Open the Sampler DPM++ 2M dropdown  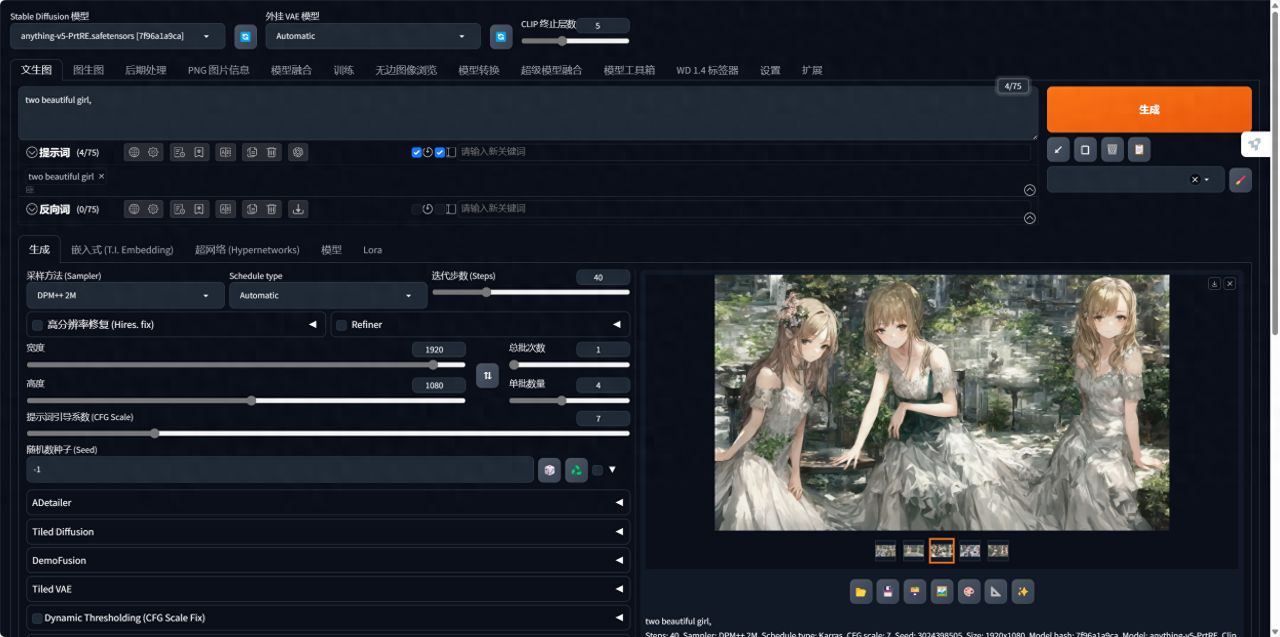click(x=125, y=296)
